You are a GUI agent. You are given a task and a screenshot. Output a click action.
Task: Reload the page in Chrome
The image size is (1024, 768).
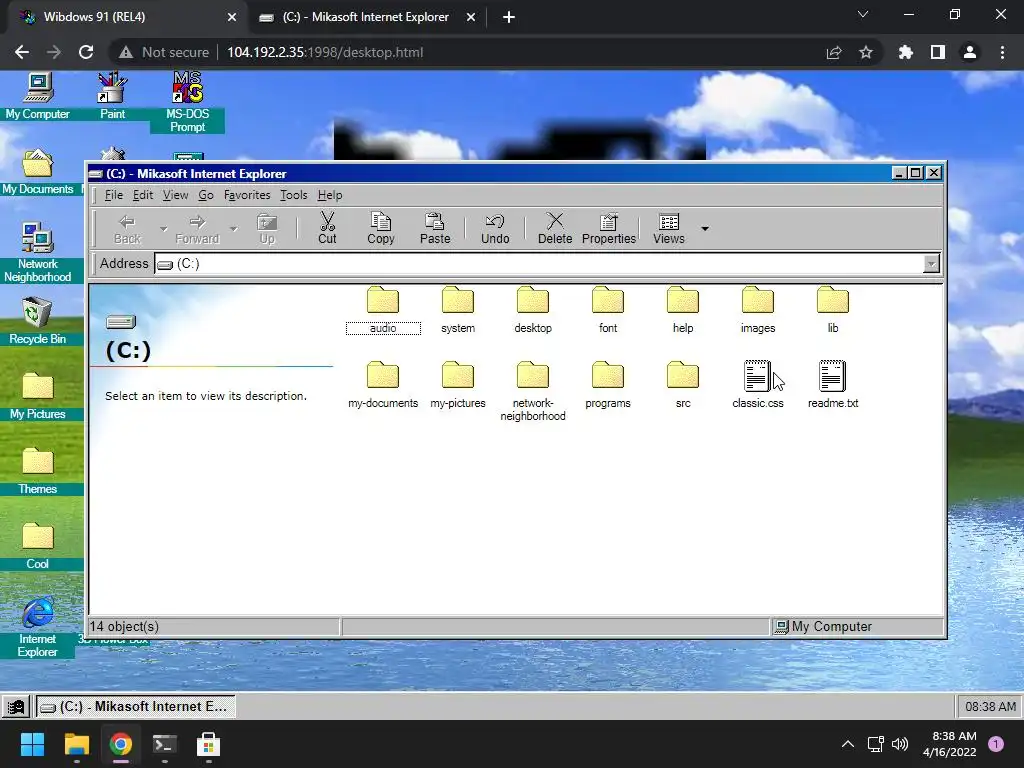(86, 52)
